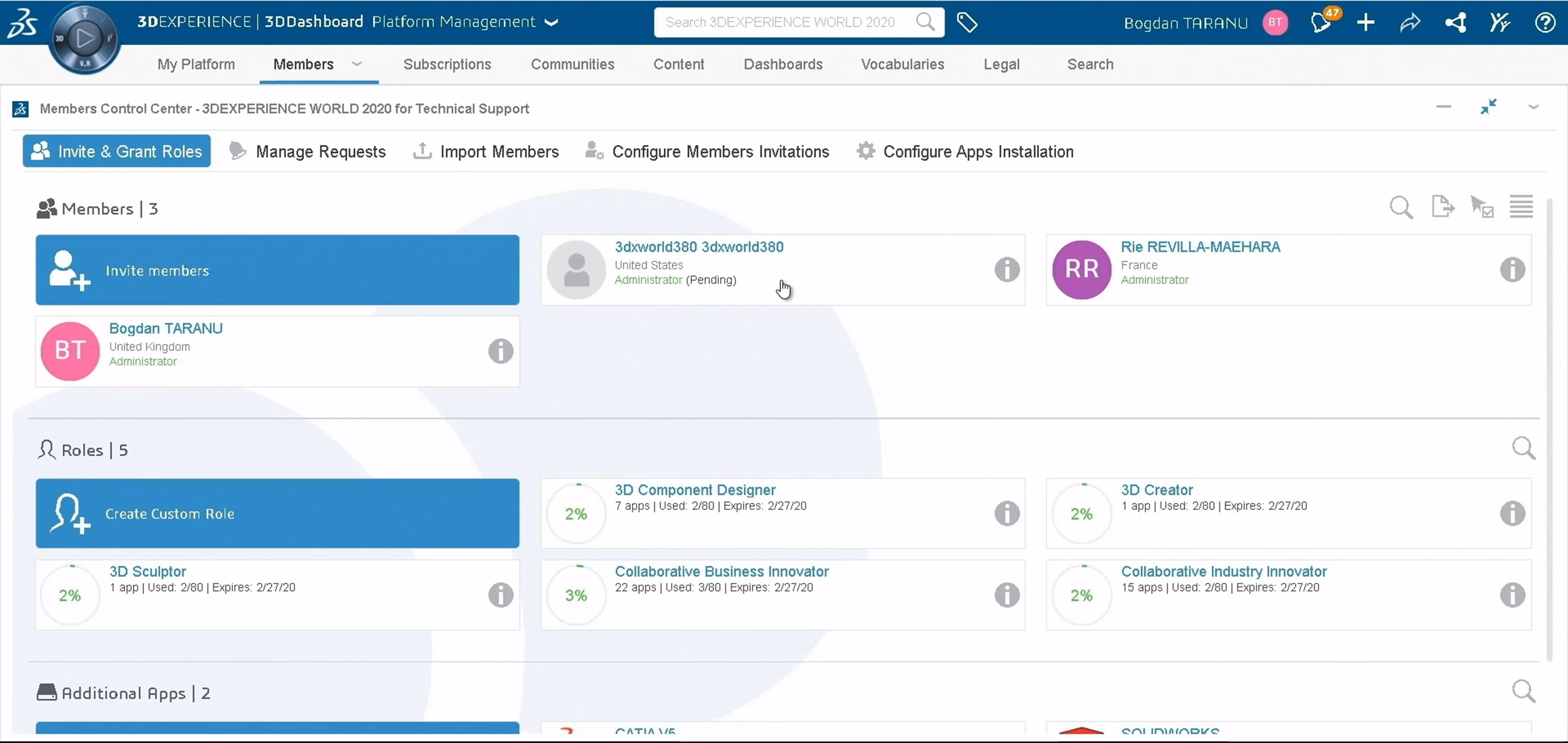Screen dimensions: 1568x743
Task: Open Legal tab
Action: 1001,64
